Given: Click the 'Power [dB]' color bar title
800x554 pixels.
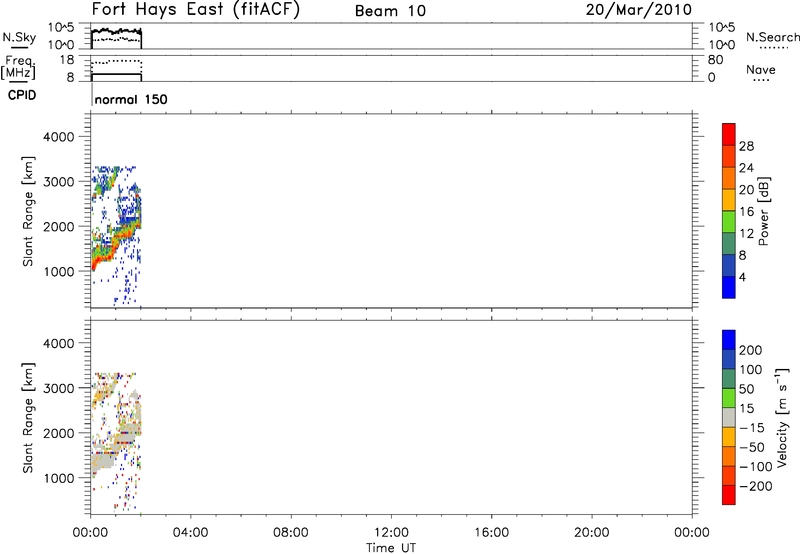Looking at the screenshot, I should pos(763,211).
